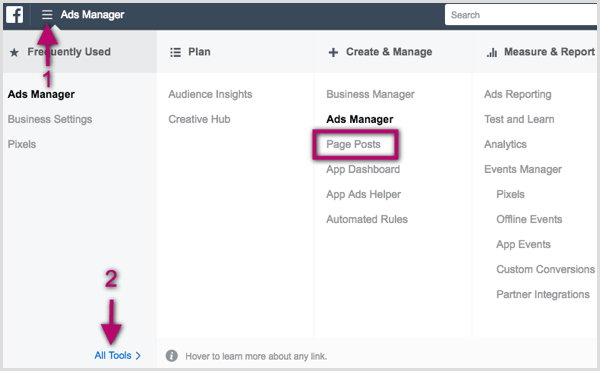Select the Measure & Report header
Screen dimensions: 600x371
point(549,52)
